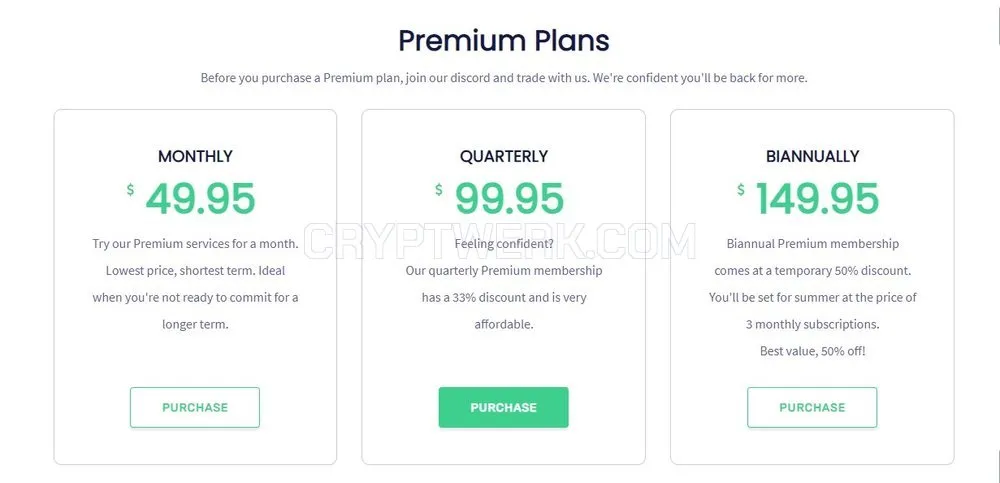
Task: Click the dollar sign beside 149.95
Action: point(740,189)
